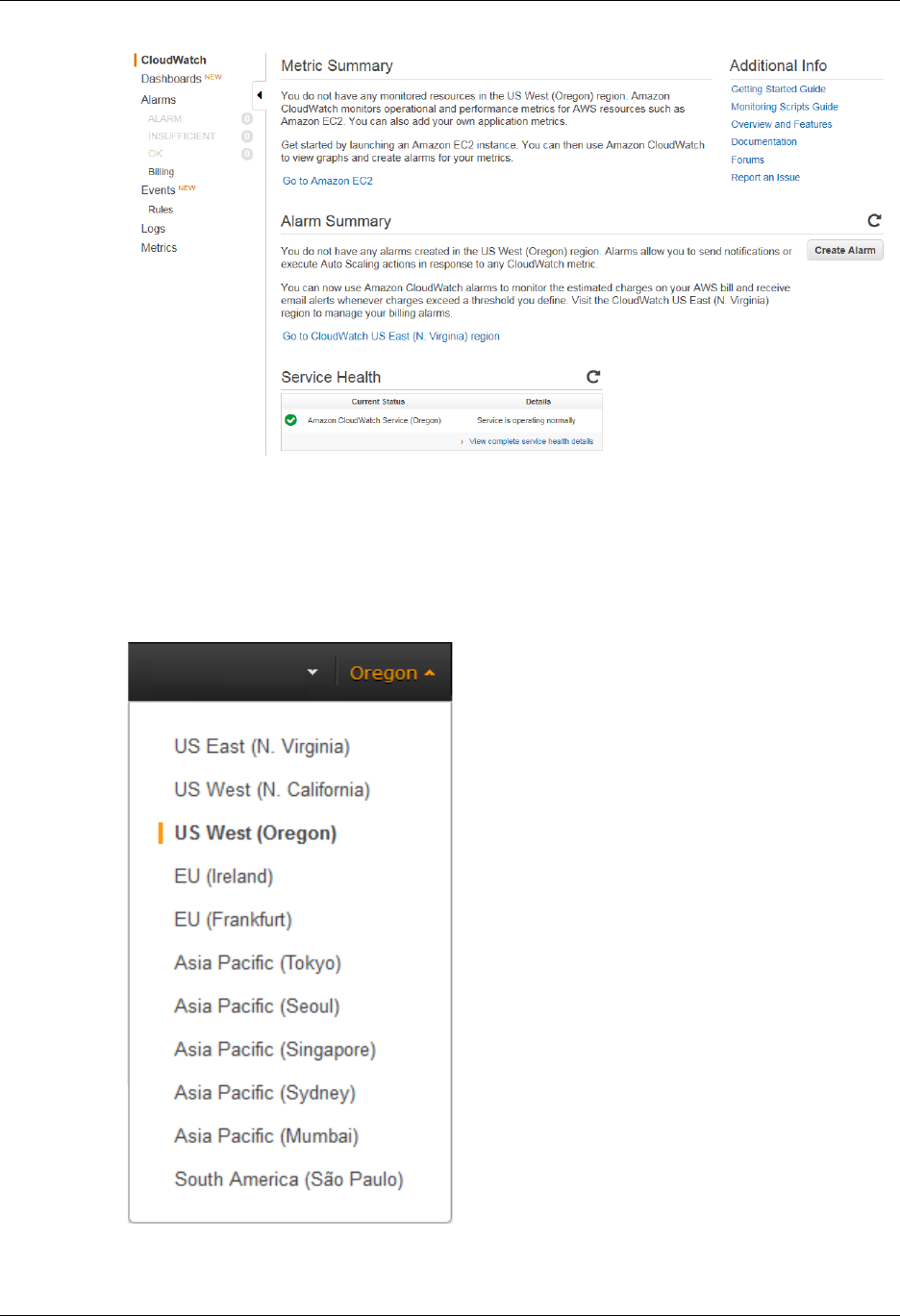This screenshot has height=1316, width=900.
Task: Select Asia Pacific (Tokyo) region
Action: pos(258,963)
